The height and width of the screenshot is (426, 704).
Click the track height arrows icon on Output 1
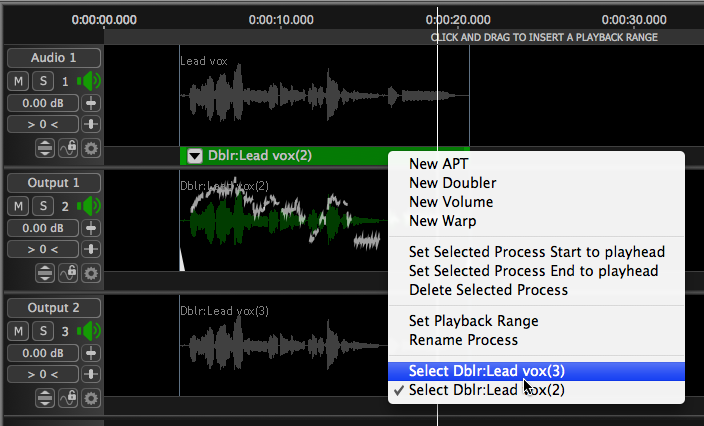click(x=46, y=273)
